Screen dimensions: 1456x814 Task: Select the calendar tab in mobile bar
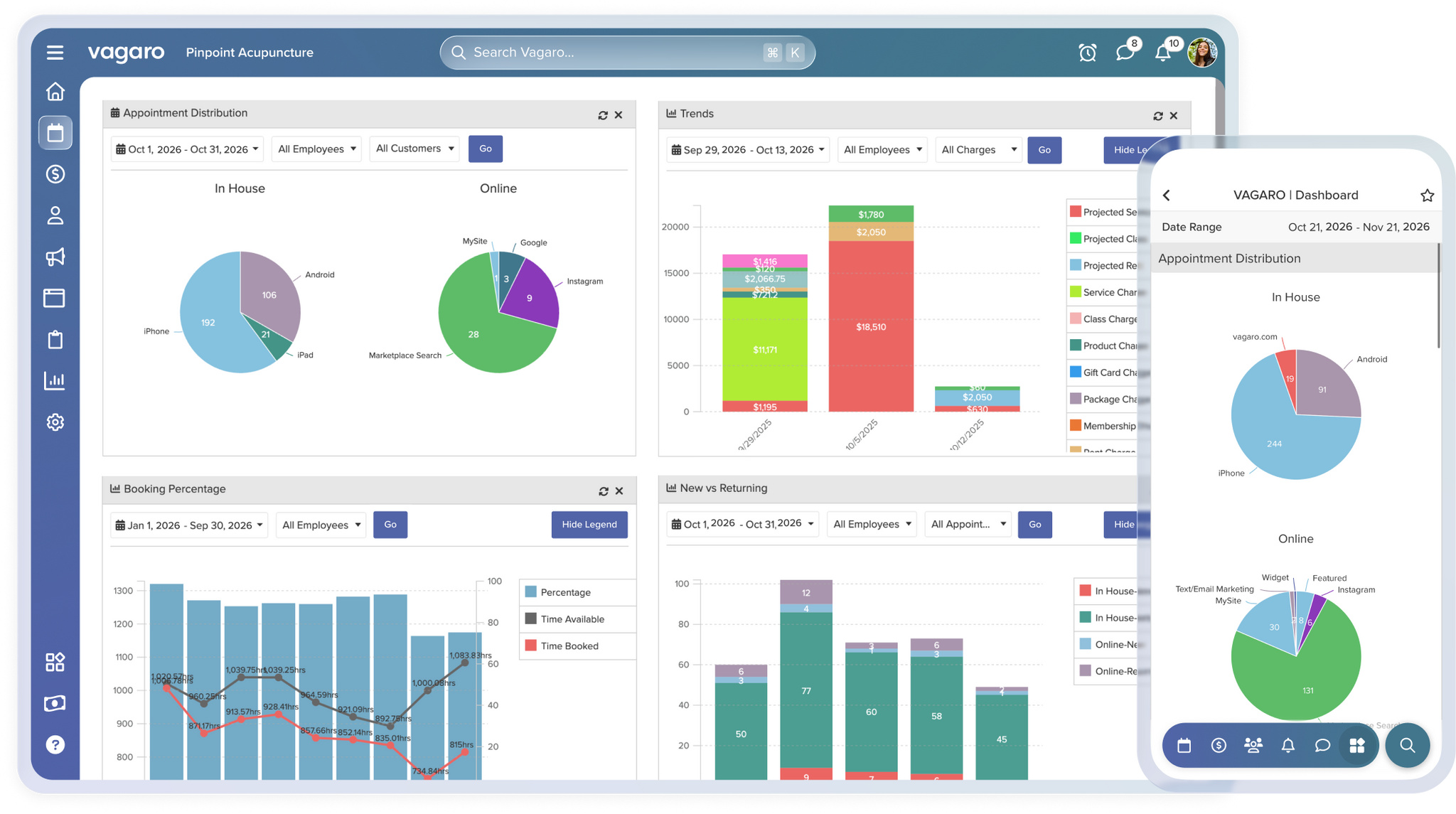click(x=1184, y=745)
